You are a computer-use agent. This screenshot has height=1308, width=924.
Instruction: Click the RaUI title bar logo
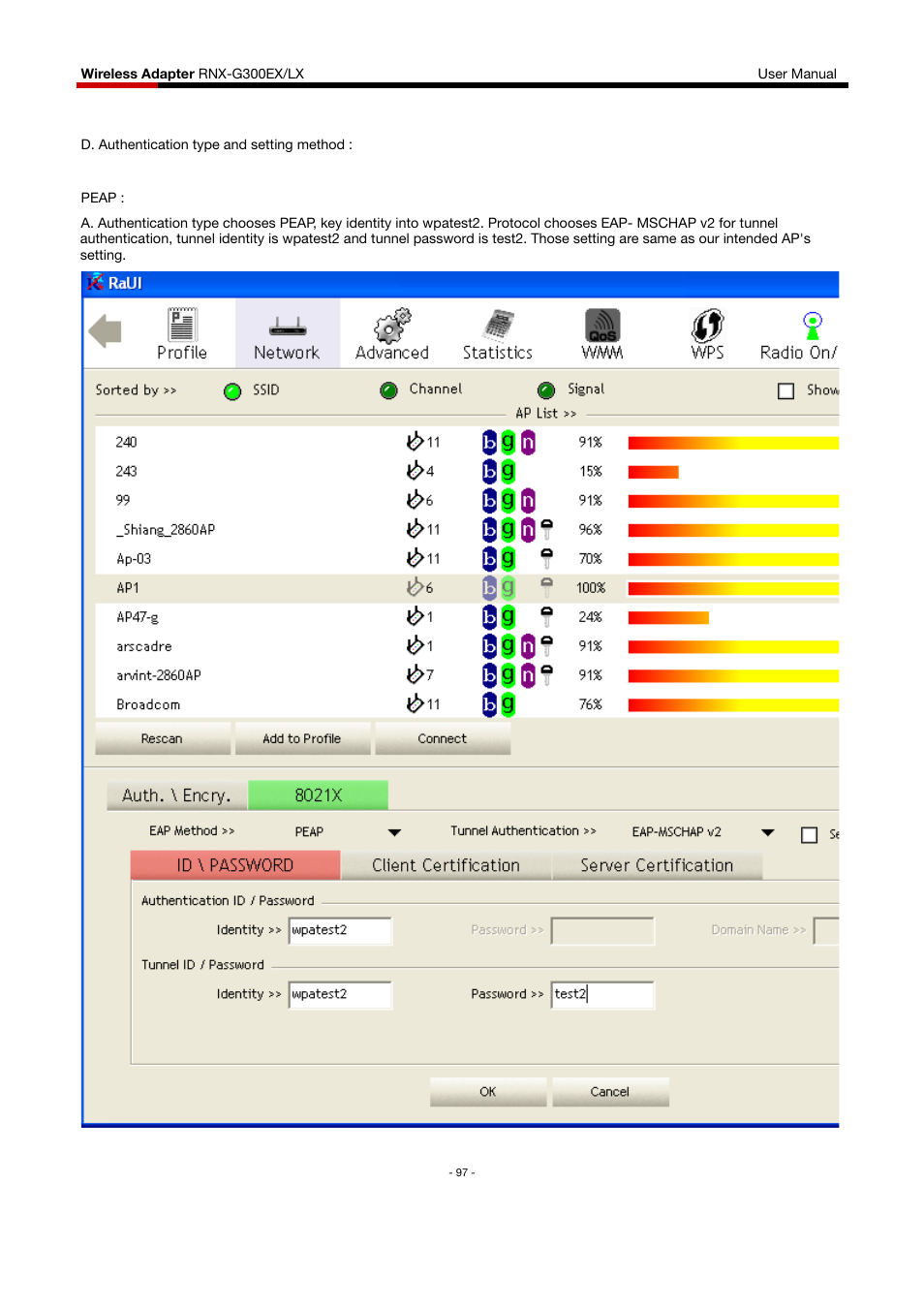click(95, 283)
